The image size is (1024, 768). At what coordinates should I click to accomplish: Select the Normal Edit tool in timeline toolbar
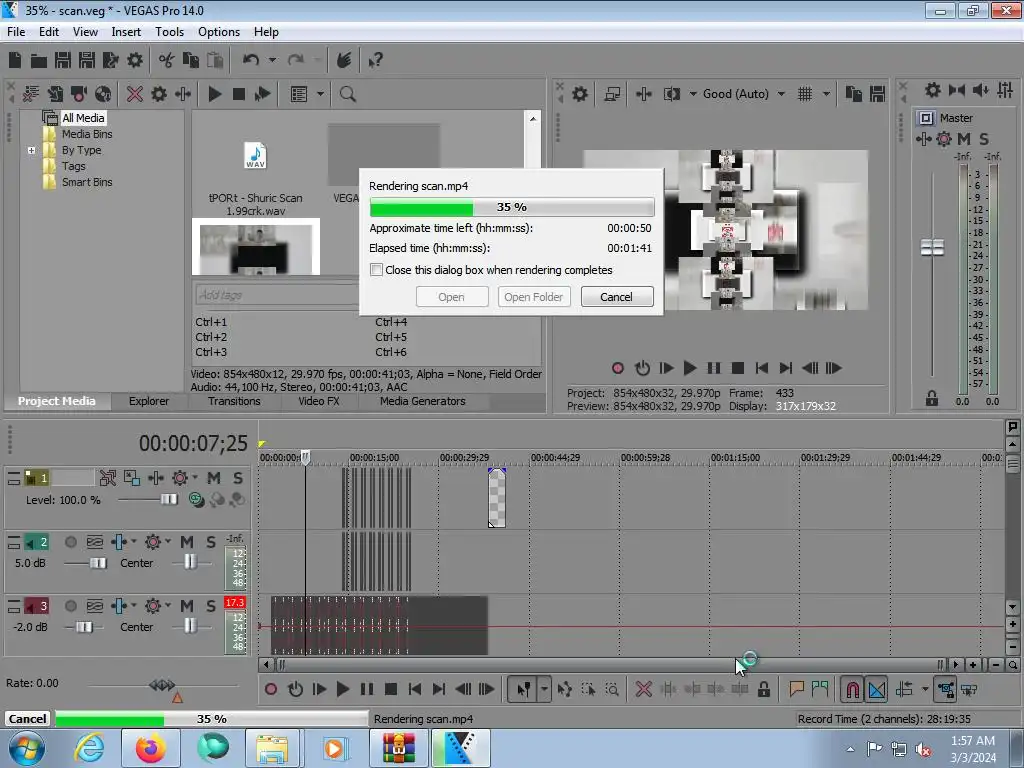(x=524, y=689)
